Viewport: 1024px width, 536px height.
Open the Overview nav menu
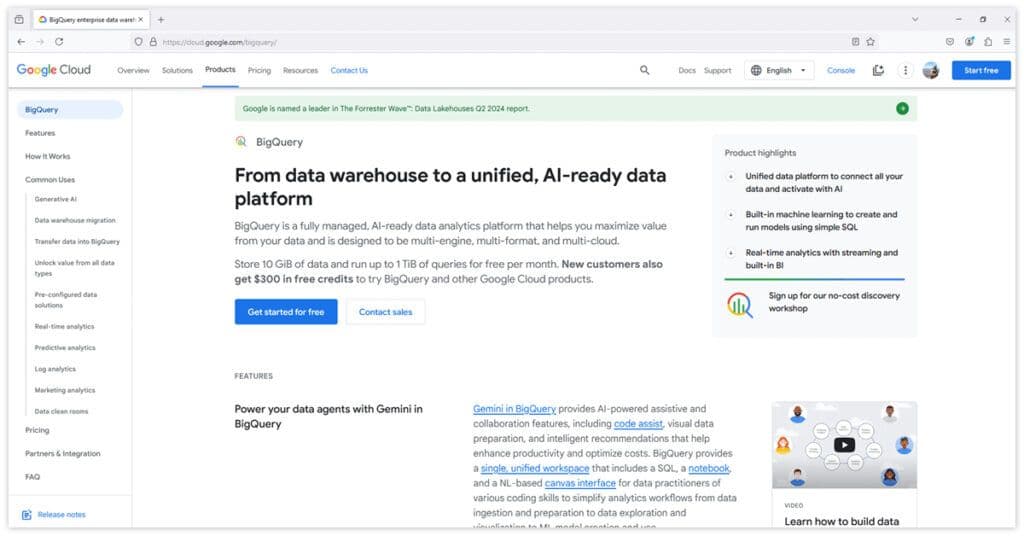click(x=133, y=70)
